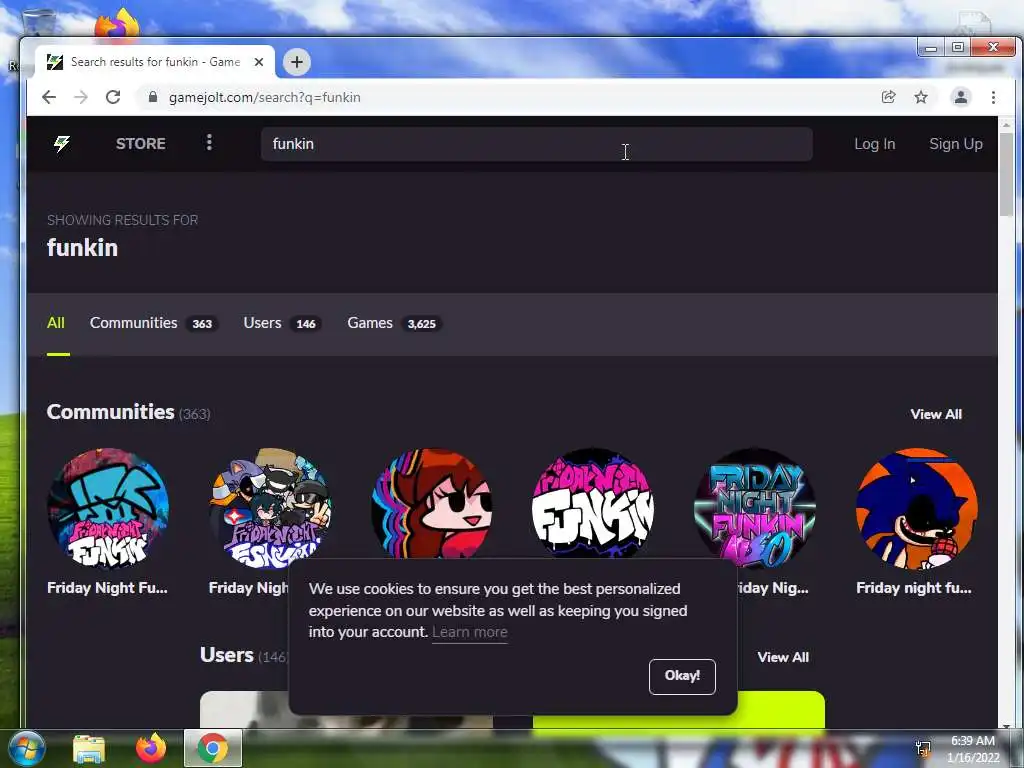Click the scrollbar up arrow

pyautogui.click(x=1006, y=123)
